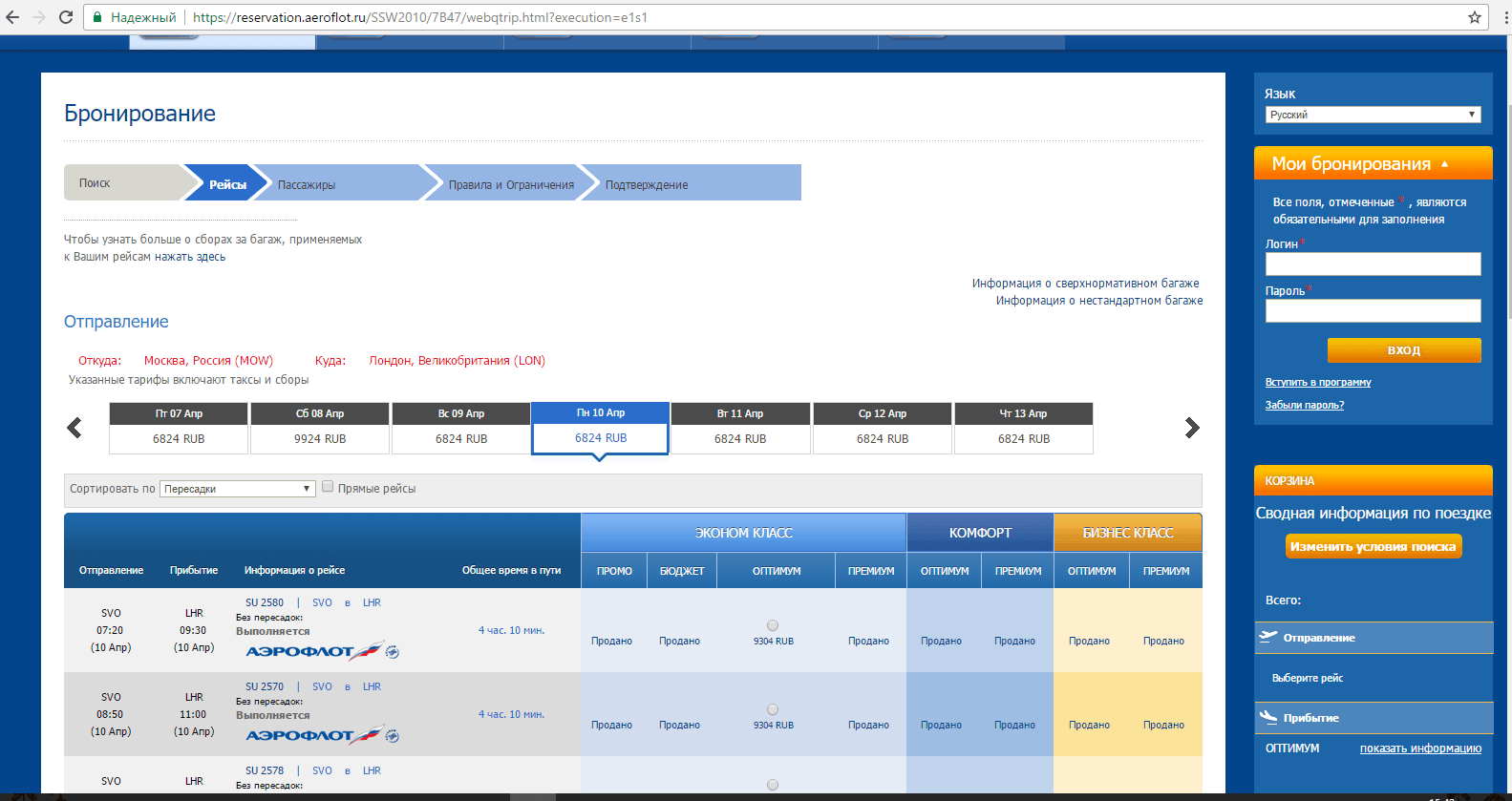This screenshot has height=801, width=1512.
Task: Open flight SU 2580 details link
Action: (x=265, y=602)
